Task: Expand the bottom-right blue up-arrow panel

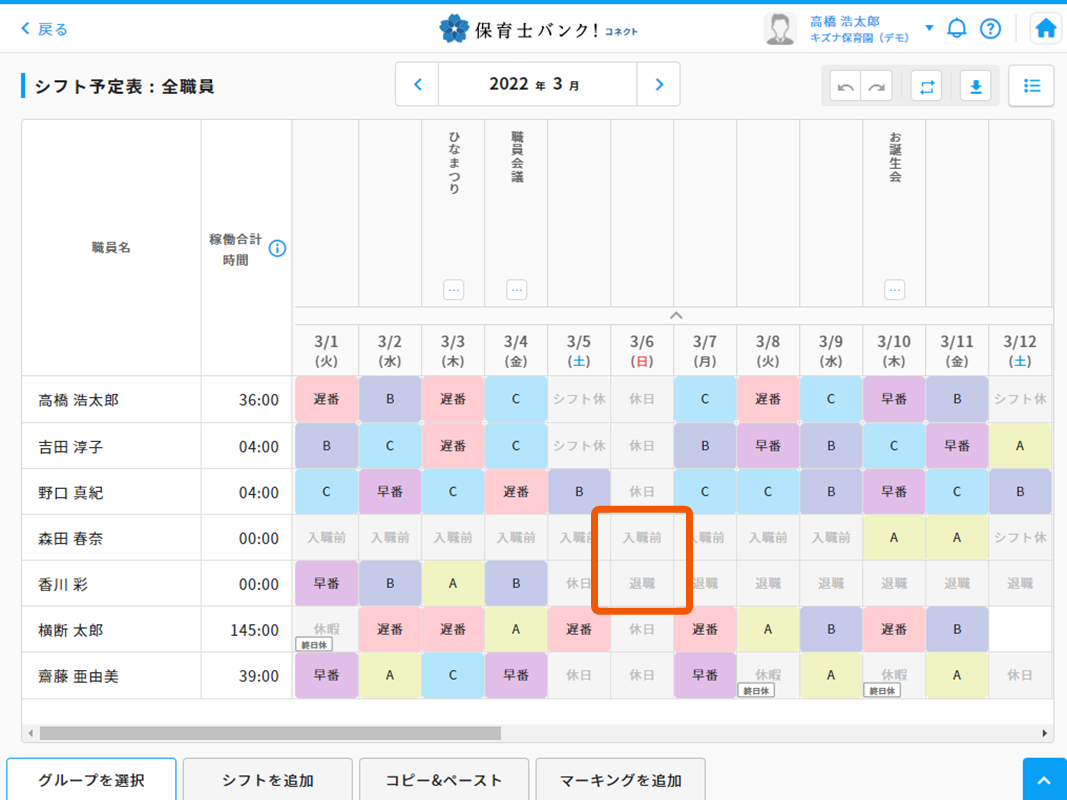Action: tap(1044, 780)
